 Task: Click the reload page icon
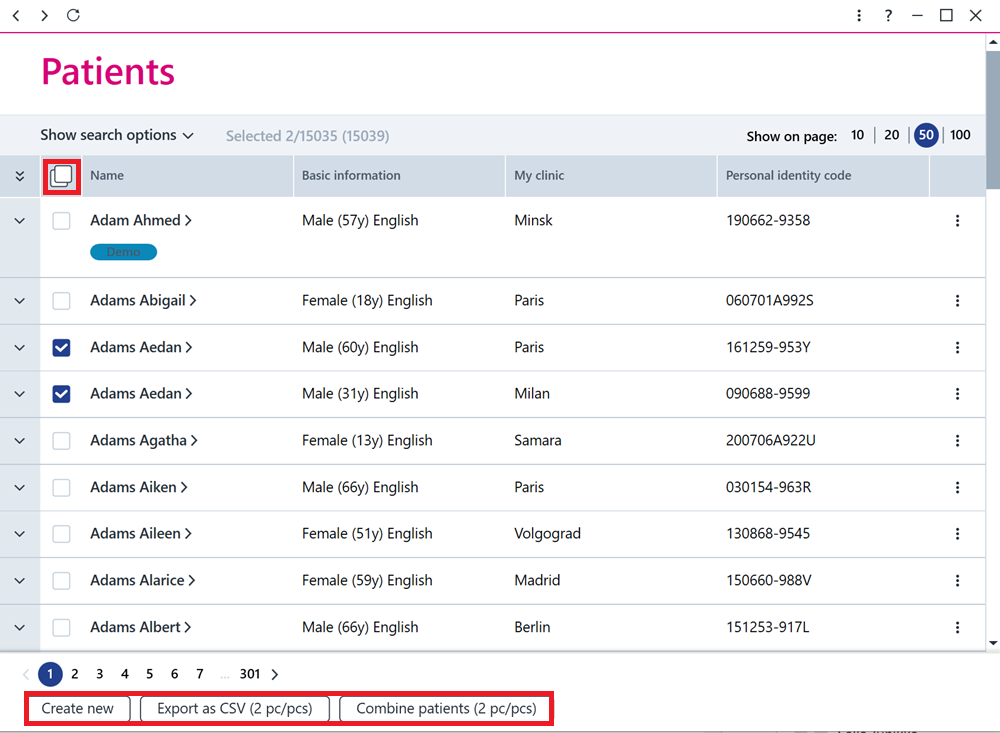tap(73, 15)
